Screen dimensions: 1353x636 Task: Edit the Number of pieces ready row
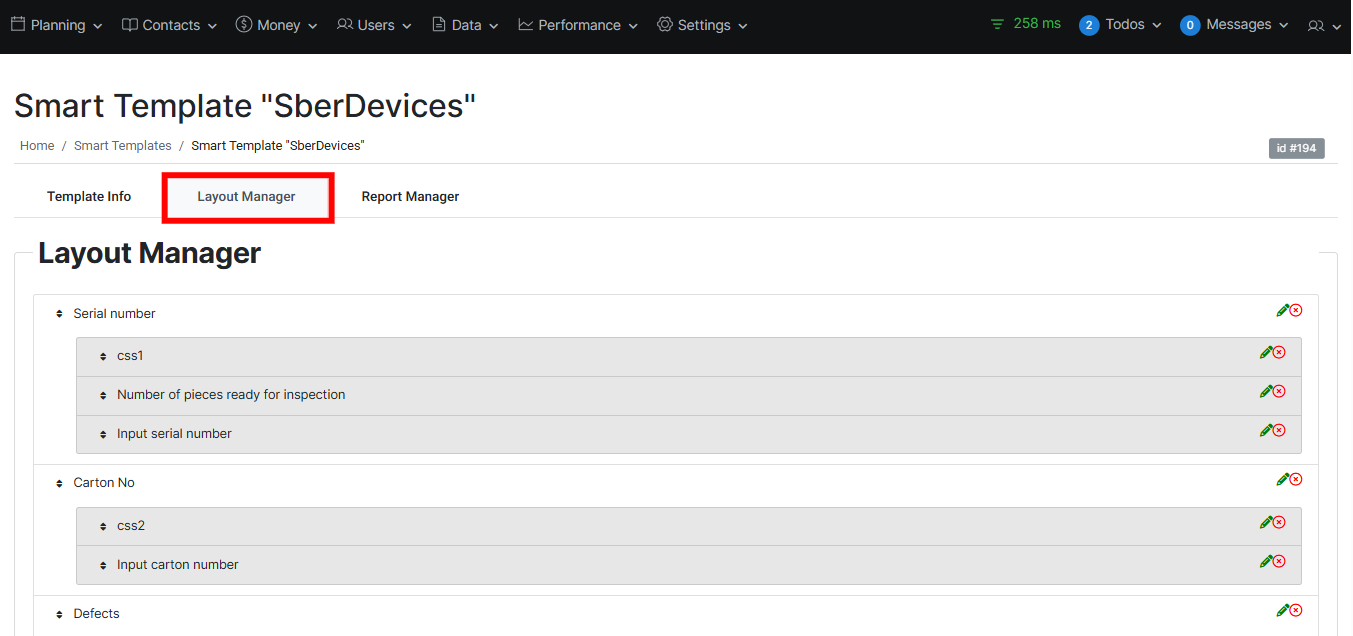click(1265, 392)
